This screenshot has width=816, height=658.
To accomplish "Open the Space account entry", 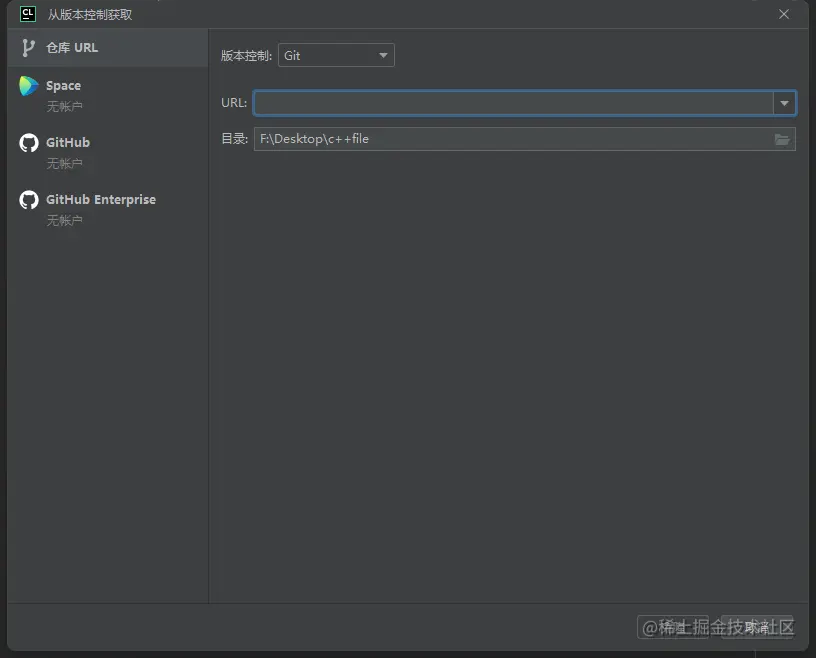I will click(x=108, y=95).
